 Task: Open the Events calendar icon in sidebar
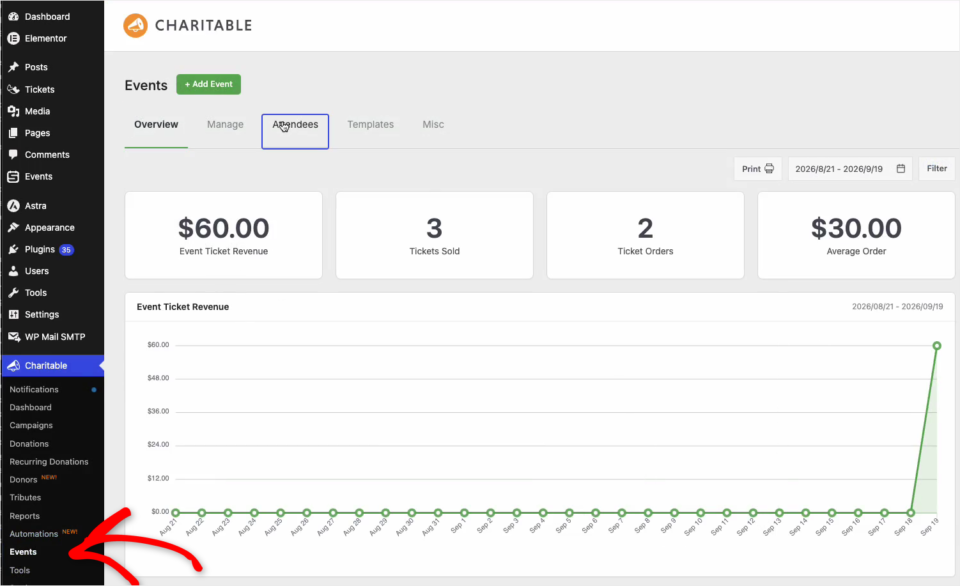[13, 176]
